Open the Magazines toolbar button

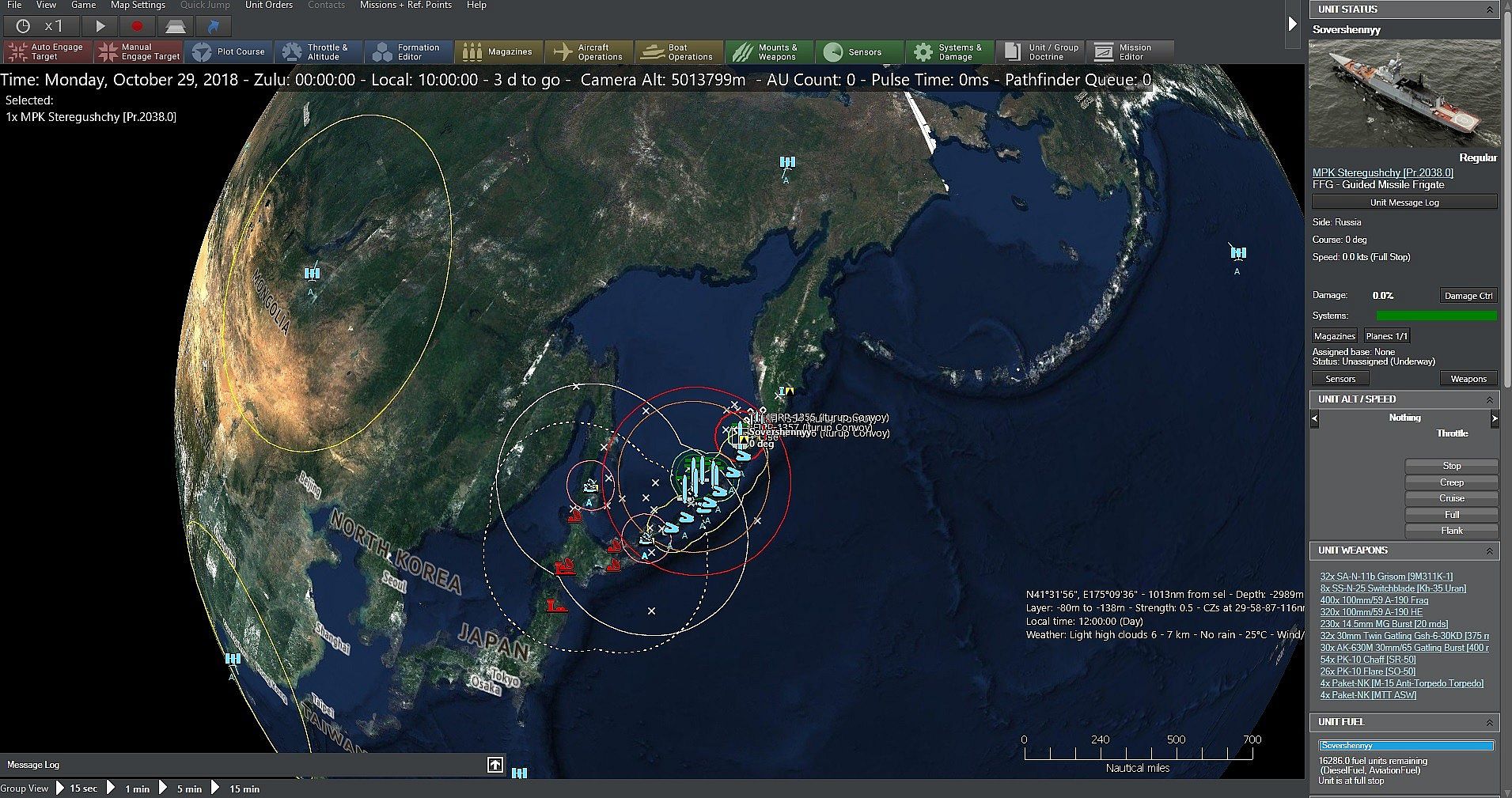499,52
